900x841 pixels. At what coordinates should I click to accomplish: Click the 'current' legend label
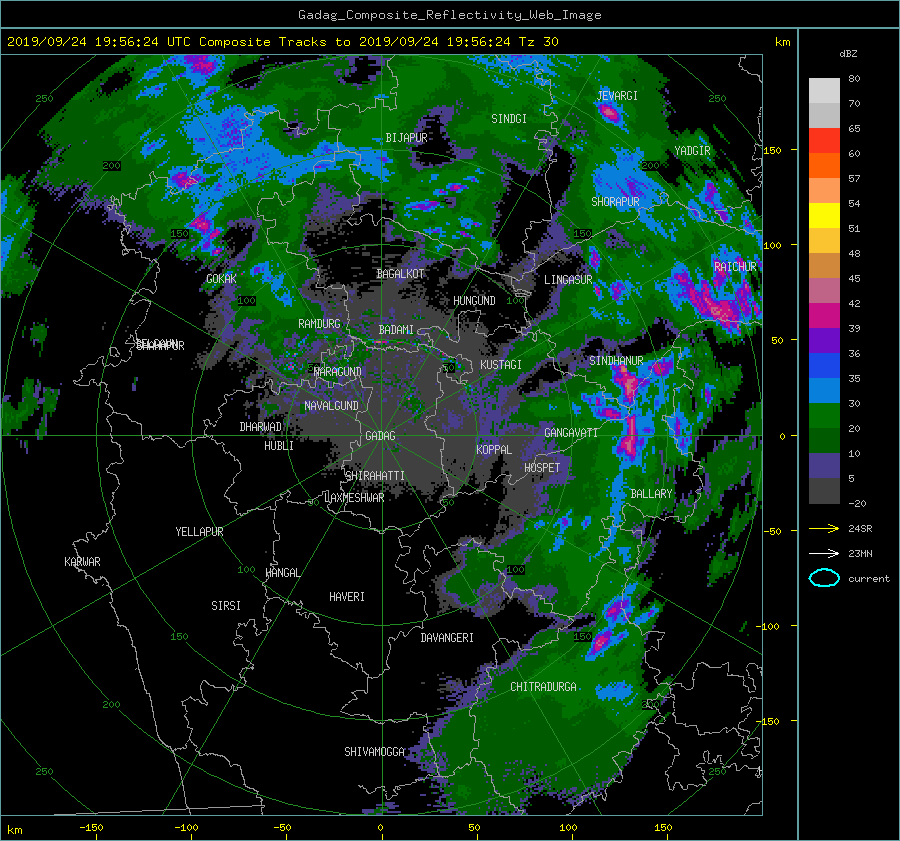[x=869, y=579]
